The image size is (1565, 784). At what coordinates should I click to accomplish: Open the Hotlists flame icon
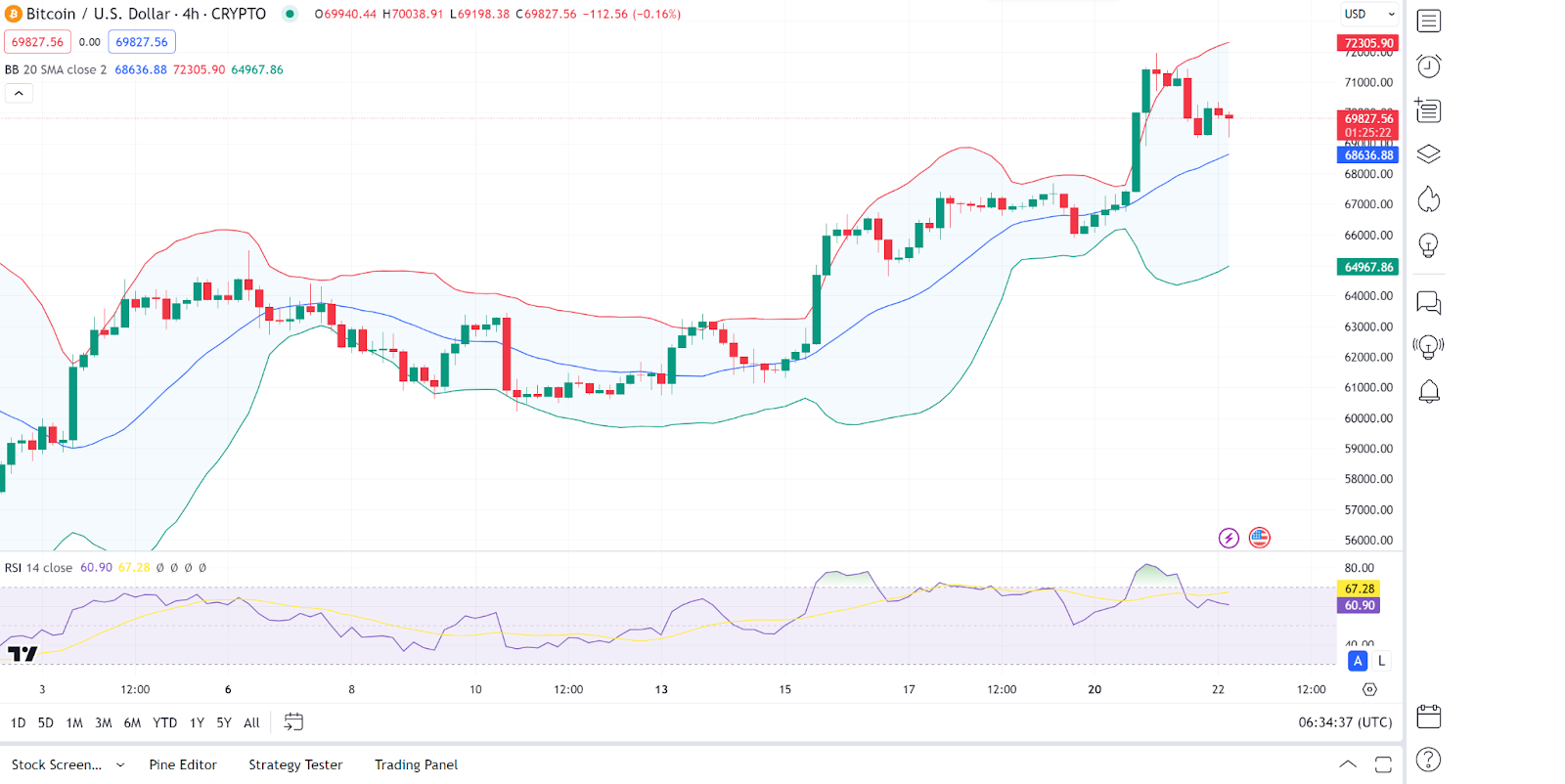[x=1429, y=199]
